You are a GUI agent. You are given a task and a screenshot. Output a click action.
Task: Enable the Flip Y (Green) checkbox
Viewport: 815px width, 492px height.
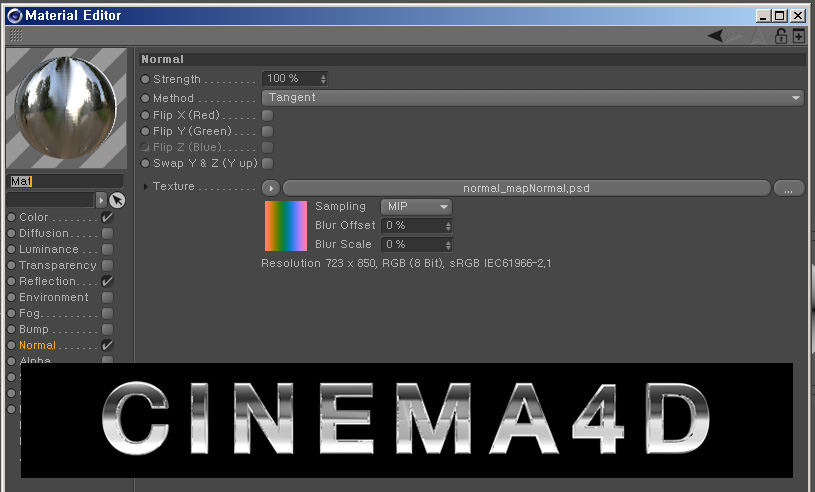pos(268,131)
